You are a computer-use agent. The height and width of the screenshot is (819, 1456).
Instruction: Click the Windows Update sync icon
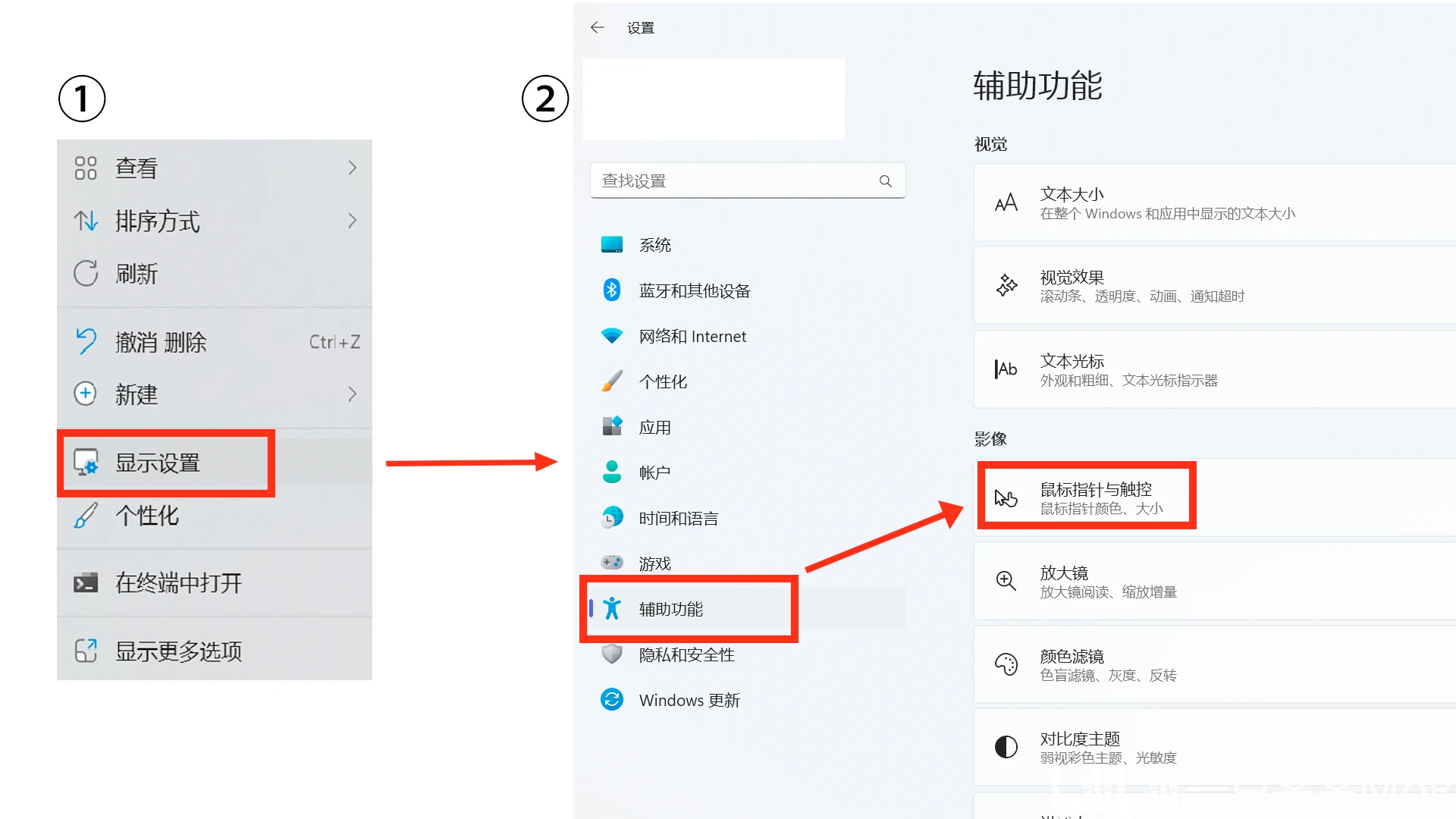click(612, 699)
